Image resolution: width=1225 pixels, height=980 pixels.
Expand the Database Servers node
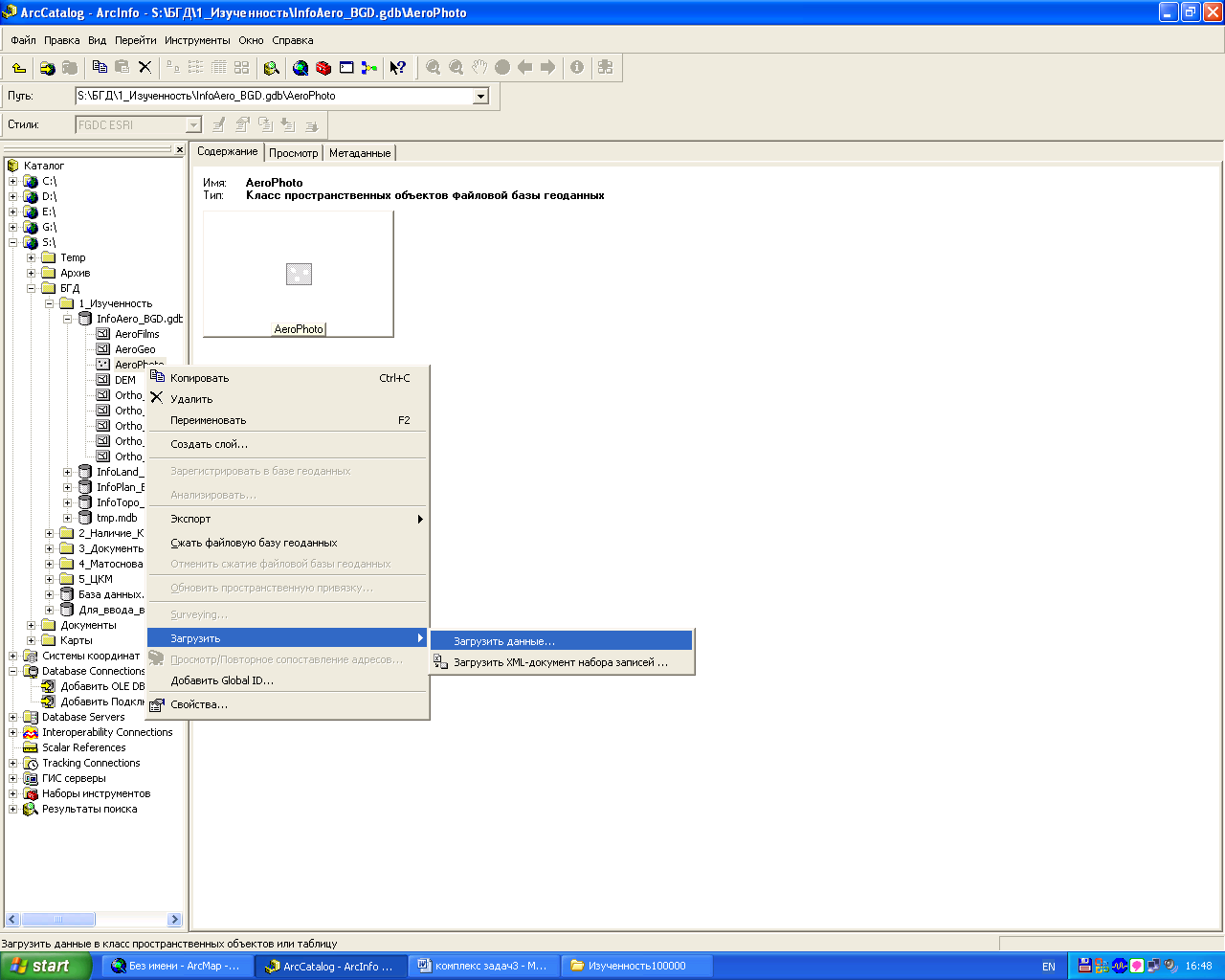tap(12, 717)
